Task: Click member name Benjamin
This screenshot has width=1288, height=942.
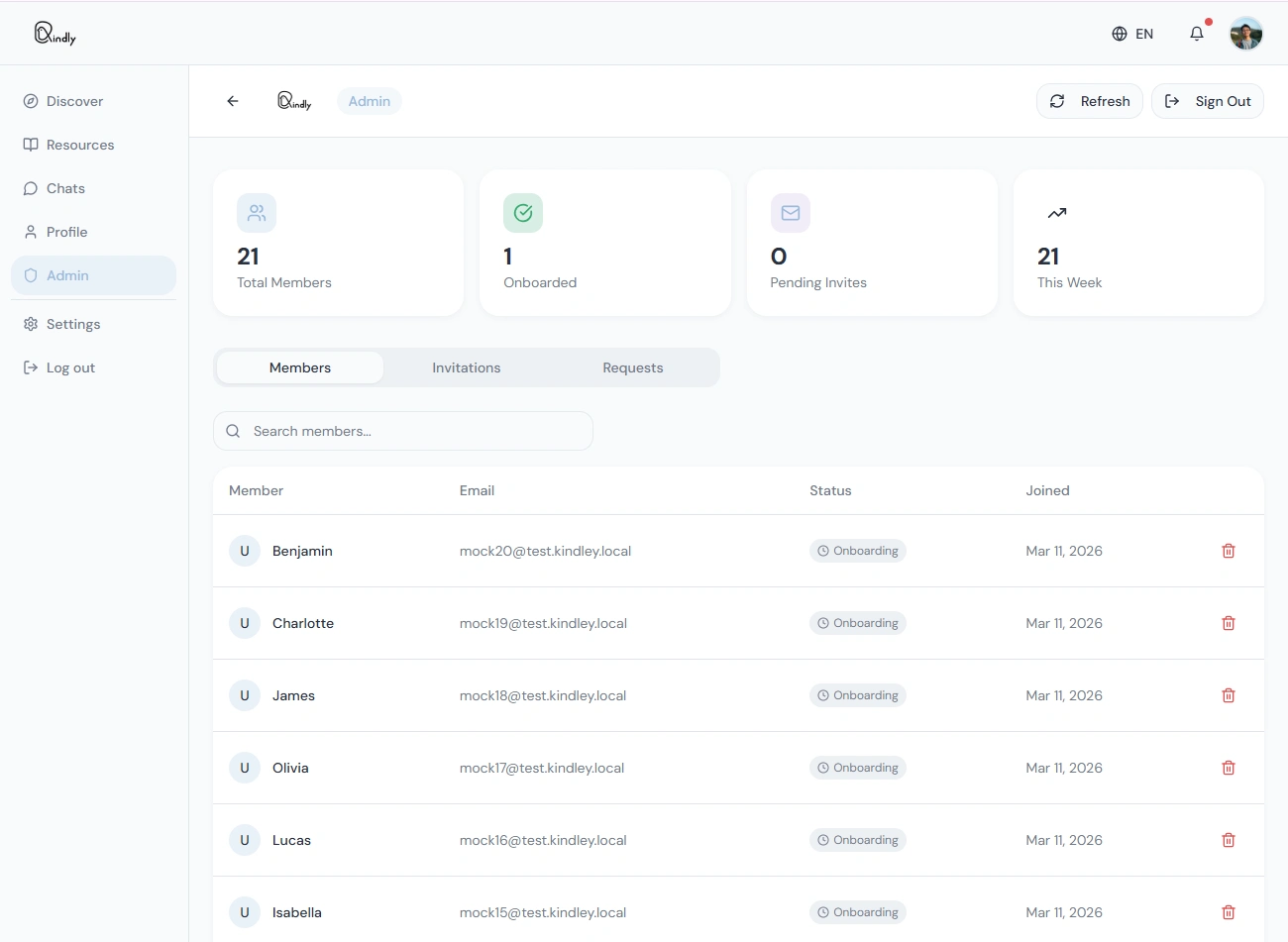Action: click(302, 551)
